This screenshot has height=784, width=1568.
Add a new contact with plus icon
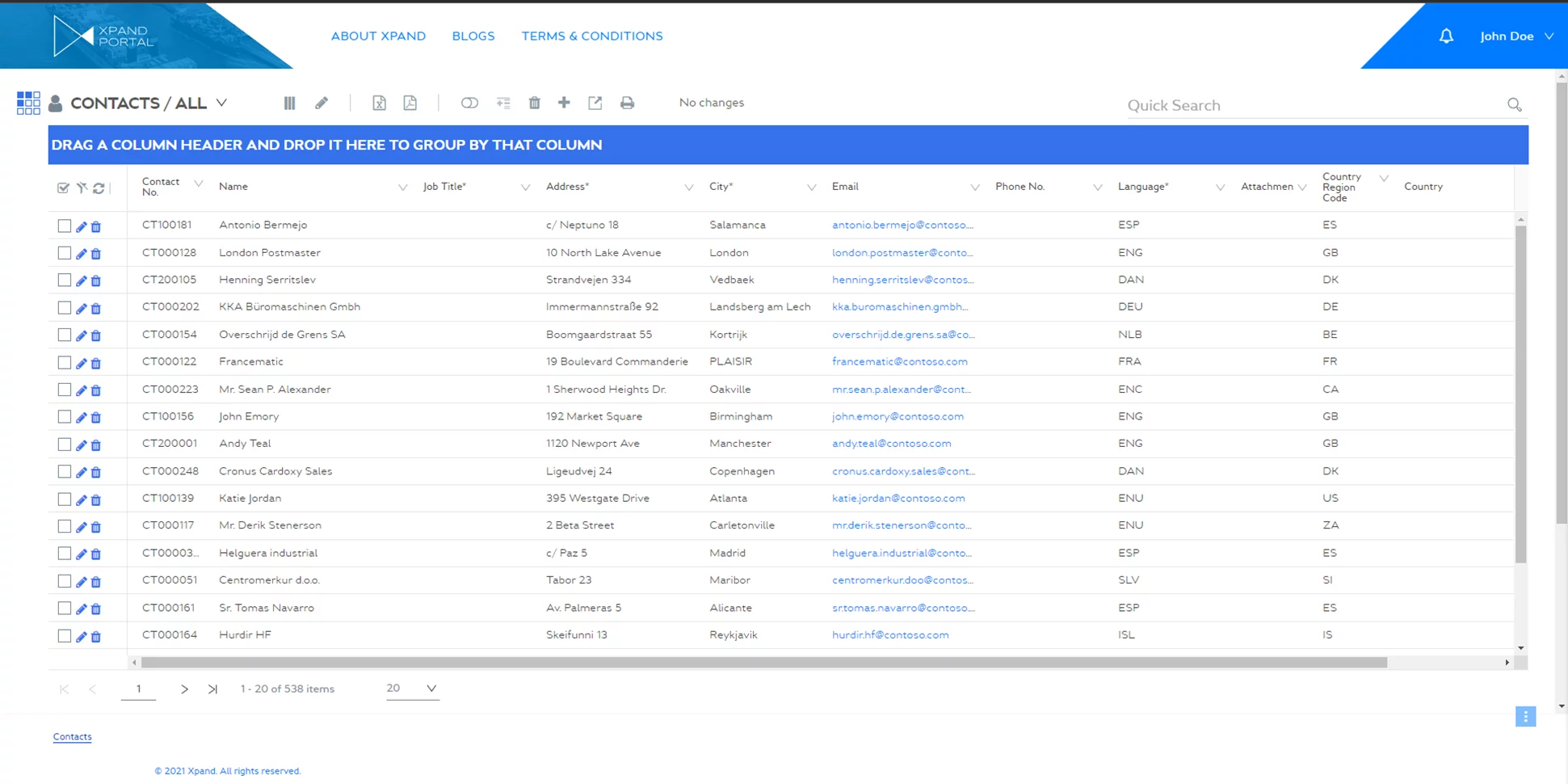(564, 103)
